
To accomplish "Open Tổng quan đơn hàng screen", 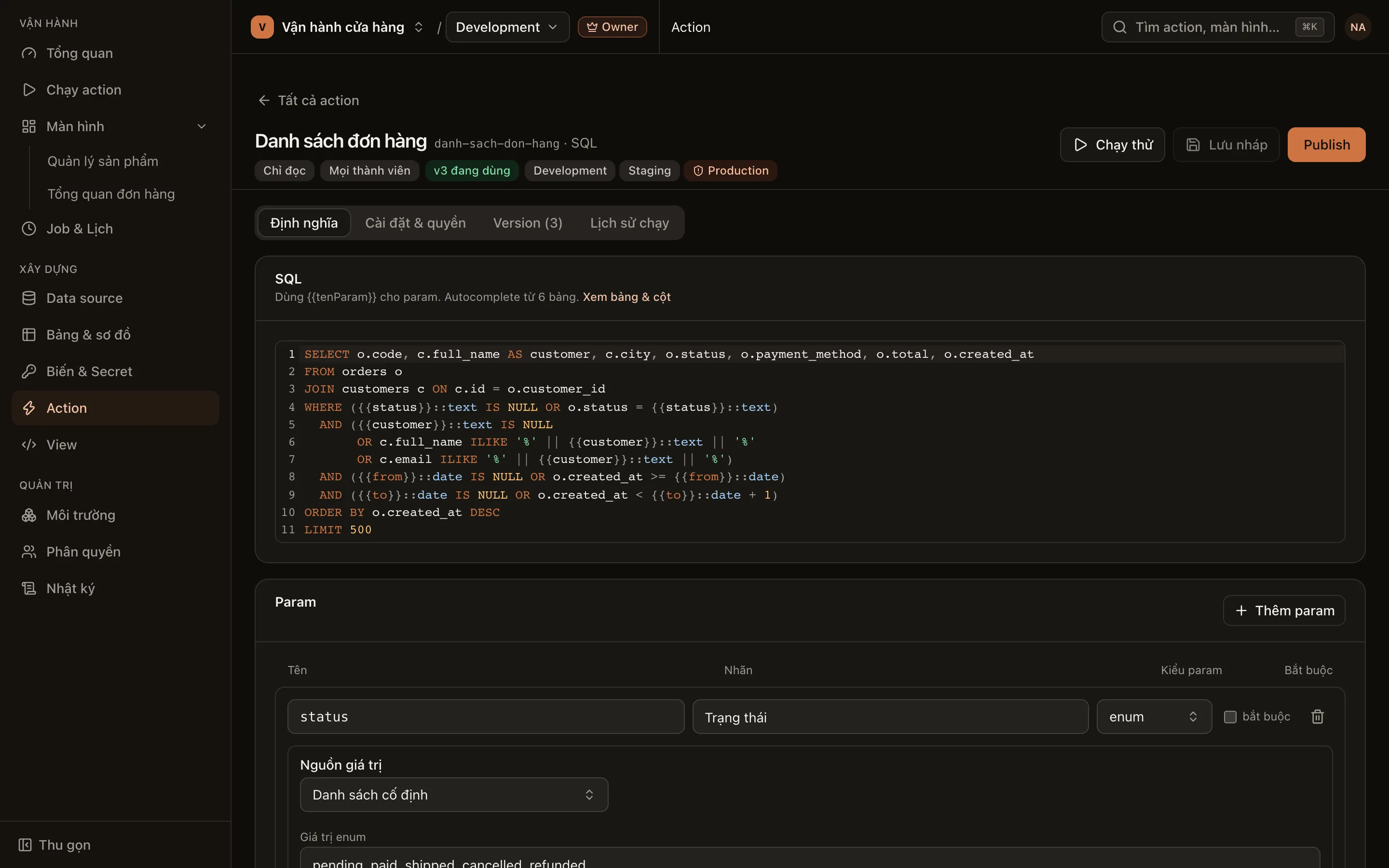I will pos(111,194).
